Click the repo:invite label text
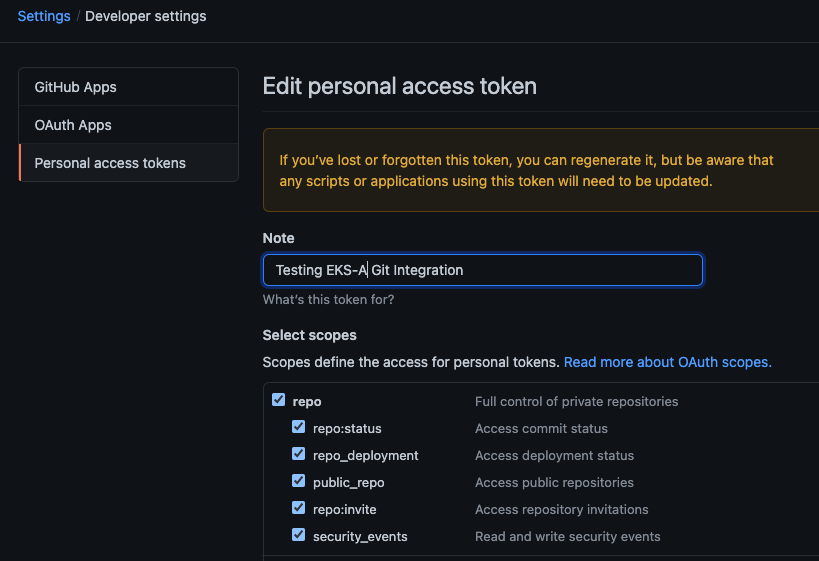 [x=346, y=509]
